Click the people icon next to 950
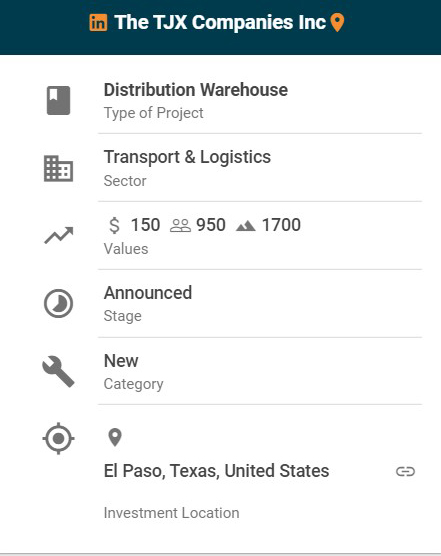Image resolution: width=441 pixels, height=556 pixels. [180, 226]
